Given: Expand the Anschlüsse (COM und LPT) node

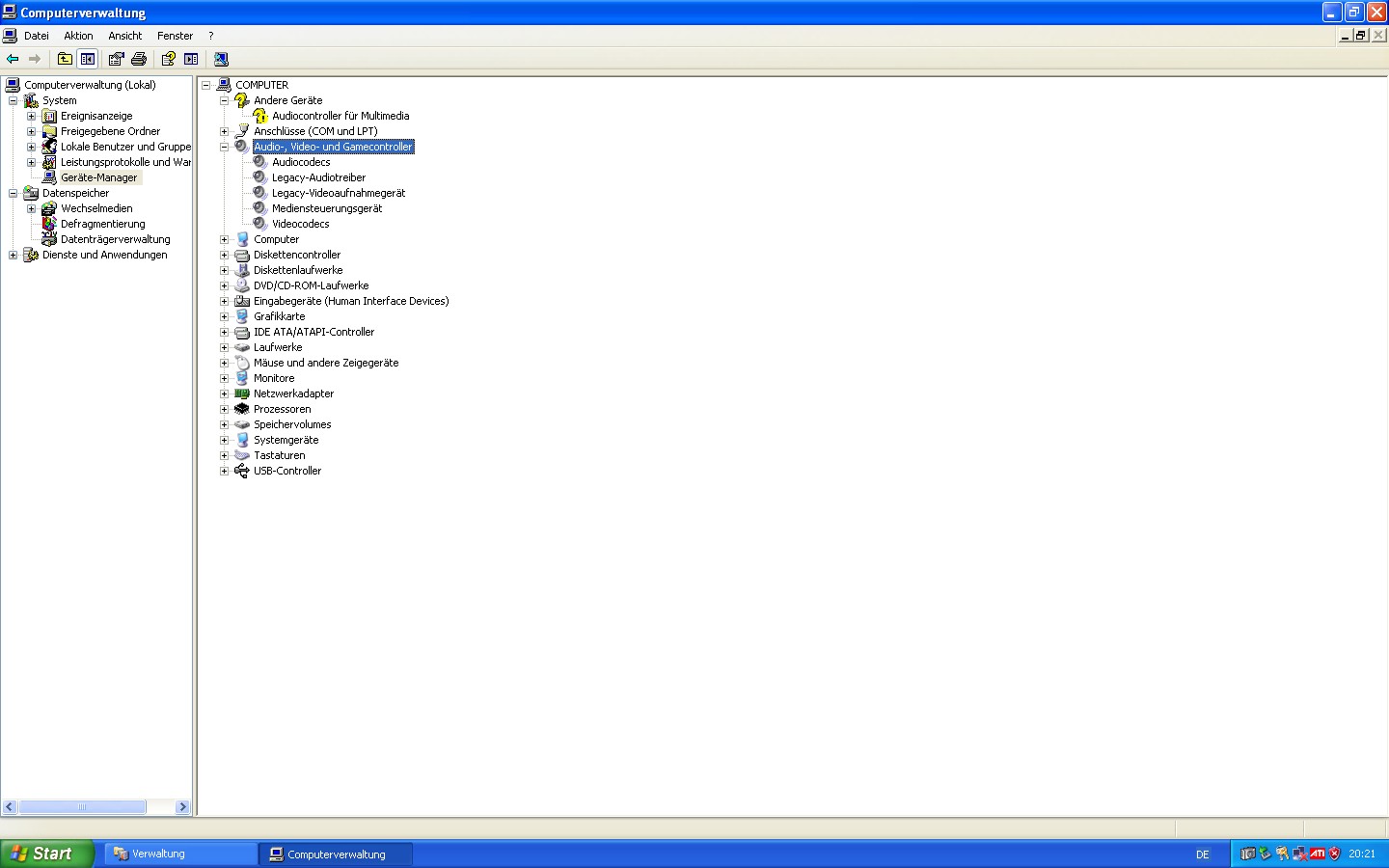Looking at the screenshot, I should tap(225, 131).
